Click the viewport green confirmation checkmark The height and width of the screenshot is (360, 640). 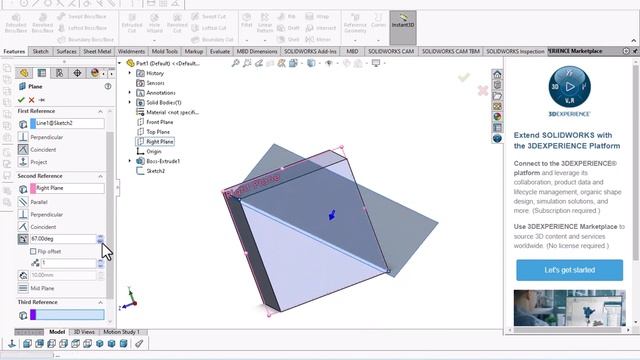click(464, 77)
